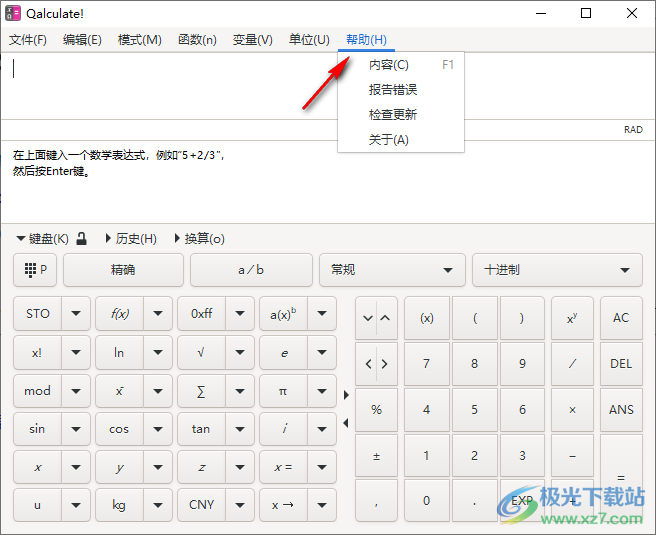Insert the pi constant key
The image size is (656, 535).
(x=283, y=391)
